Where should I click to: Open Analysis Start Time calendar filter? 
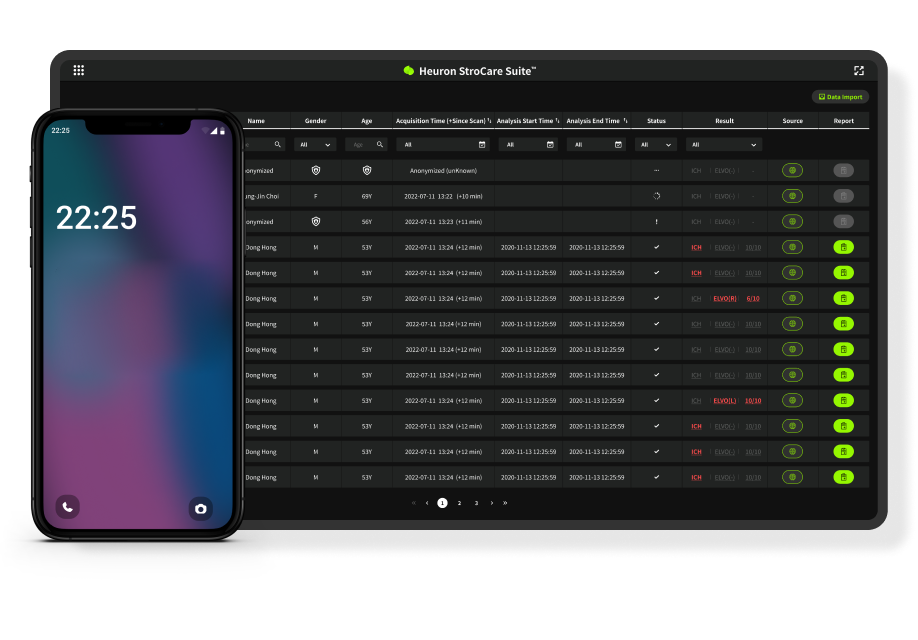coord(550,145)
